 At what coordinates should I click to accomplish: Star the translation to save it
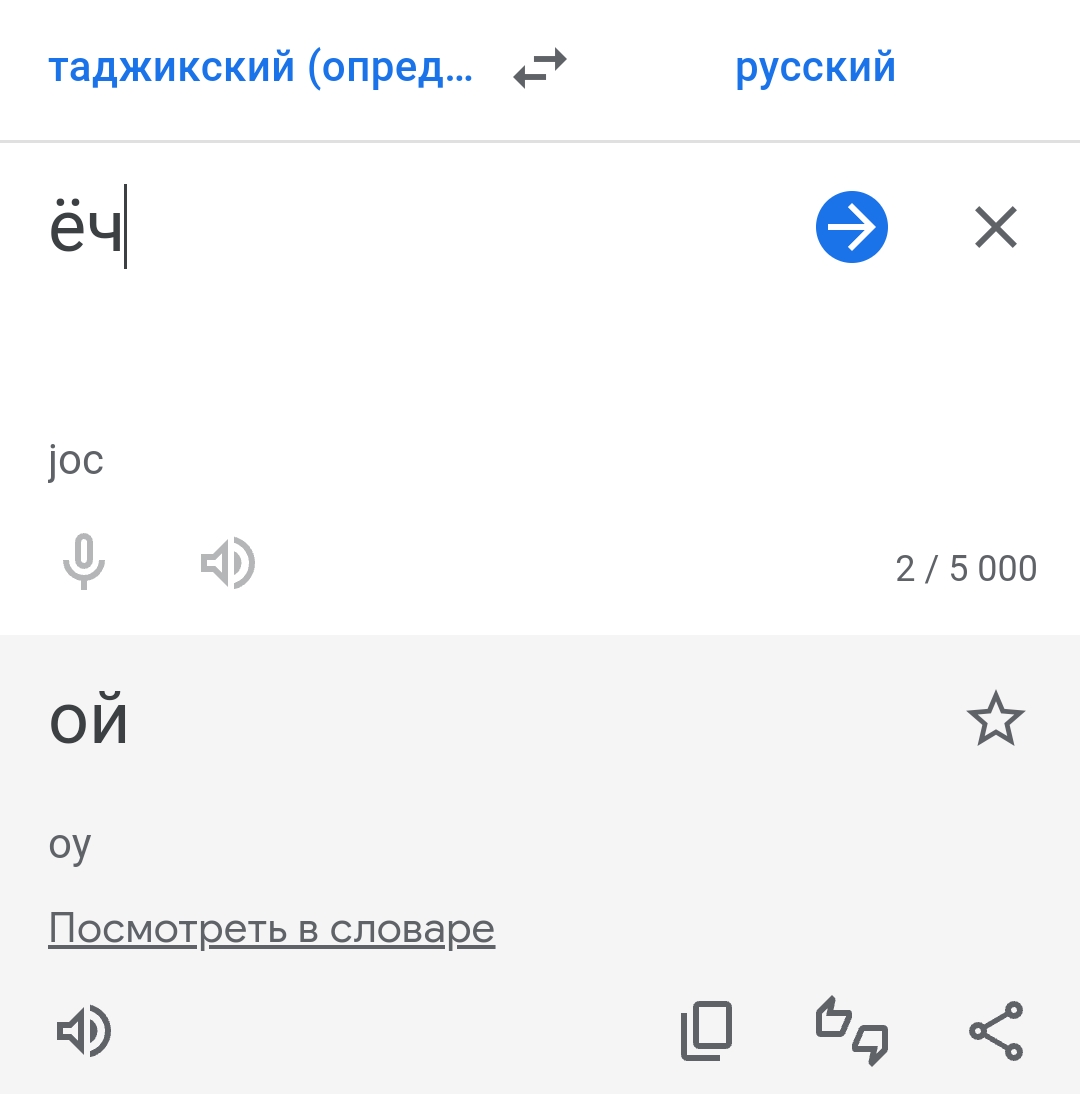coord(996,719)
